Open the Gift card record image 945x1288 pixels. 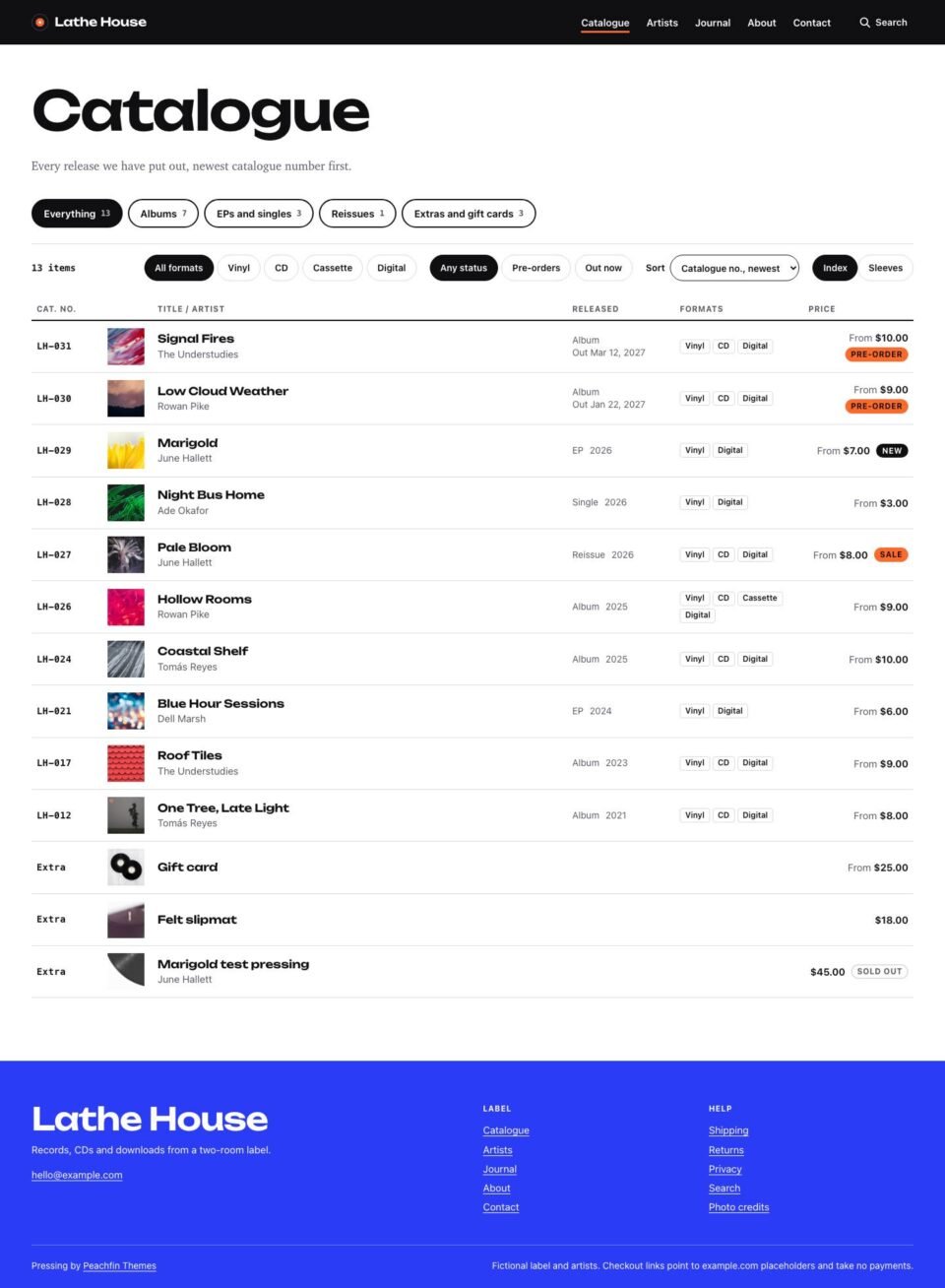click(126, 868)
